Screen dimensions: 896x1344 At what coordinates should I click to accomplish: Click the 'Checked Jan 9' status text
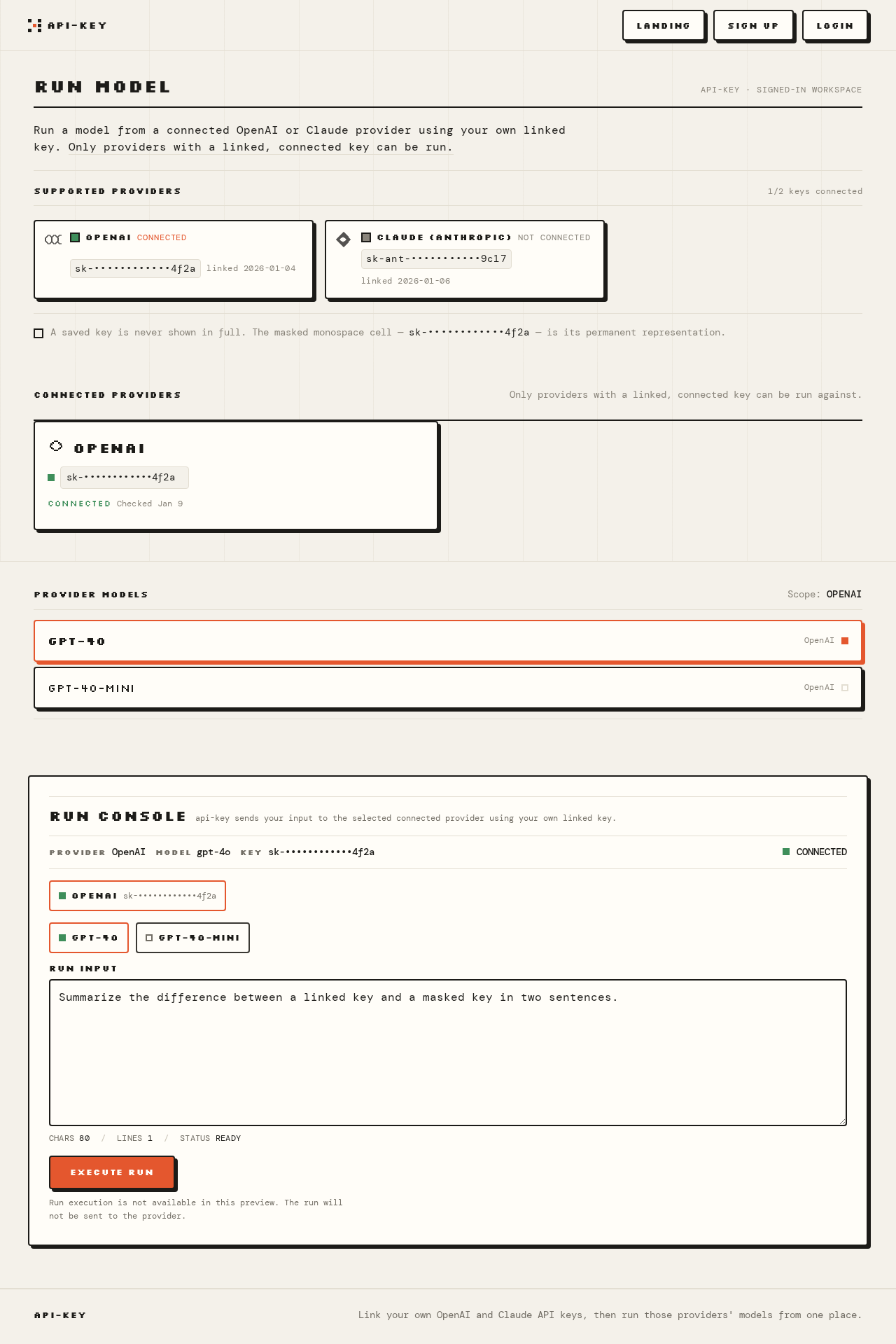point(150,504)
